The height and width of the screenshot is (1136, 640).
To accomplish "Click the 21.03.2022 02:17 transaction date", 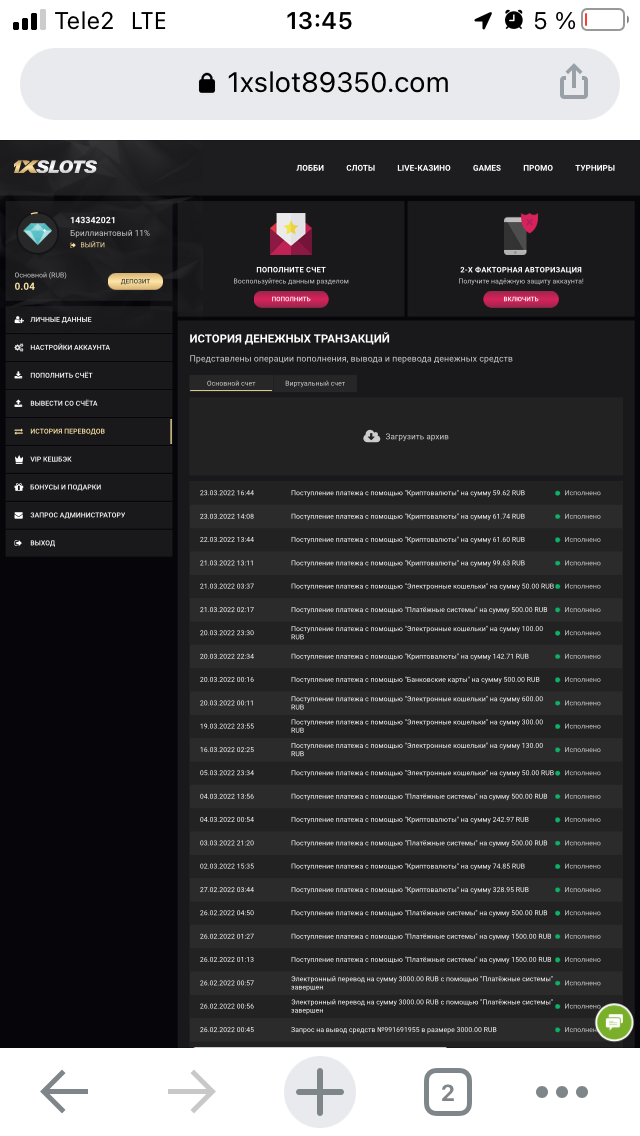I will [x=227, y=609].
